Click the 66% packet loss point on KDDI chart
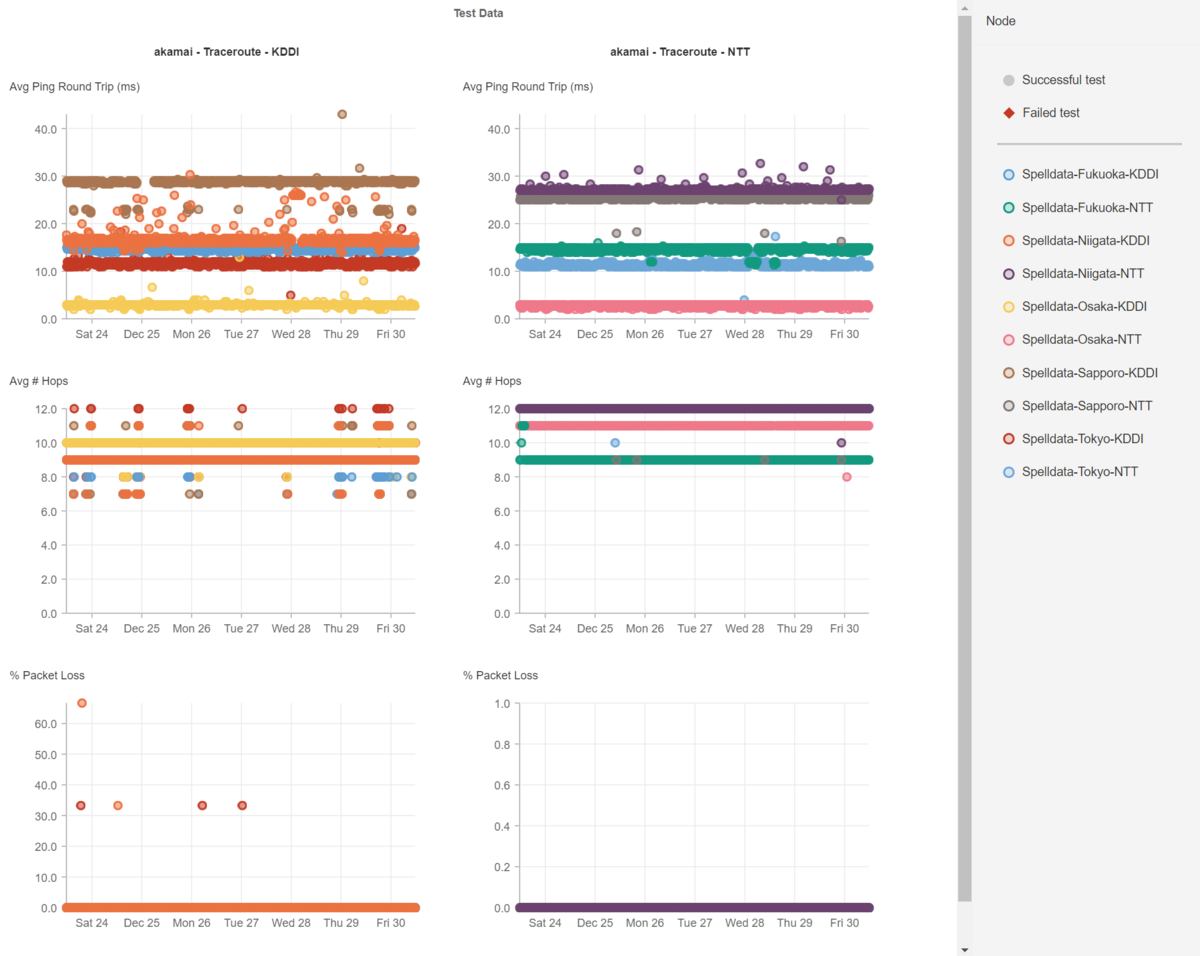Screen dimensions: 1200x956 tap(82, 703)
